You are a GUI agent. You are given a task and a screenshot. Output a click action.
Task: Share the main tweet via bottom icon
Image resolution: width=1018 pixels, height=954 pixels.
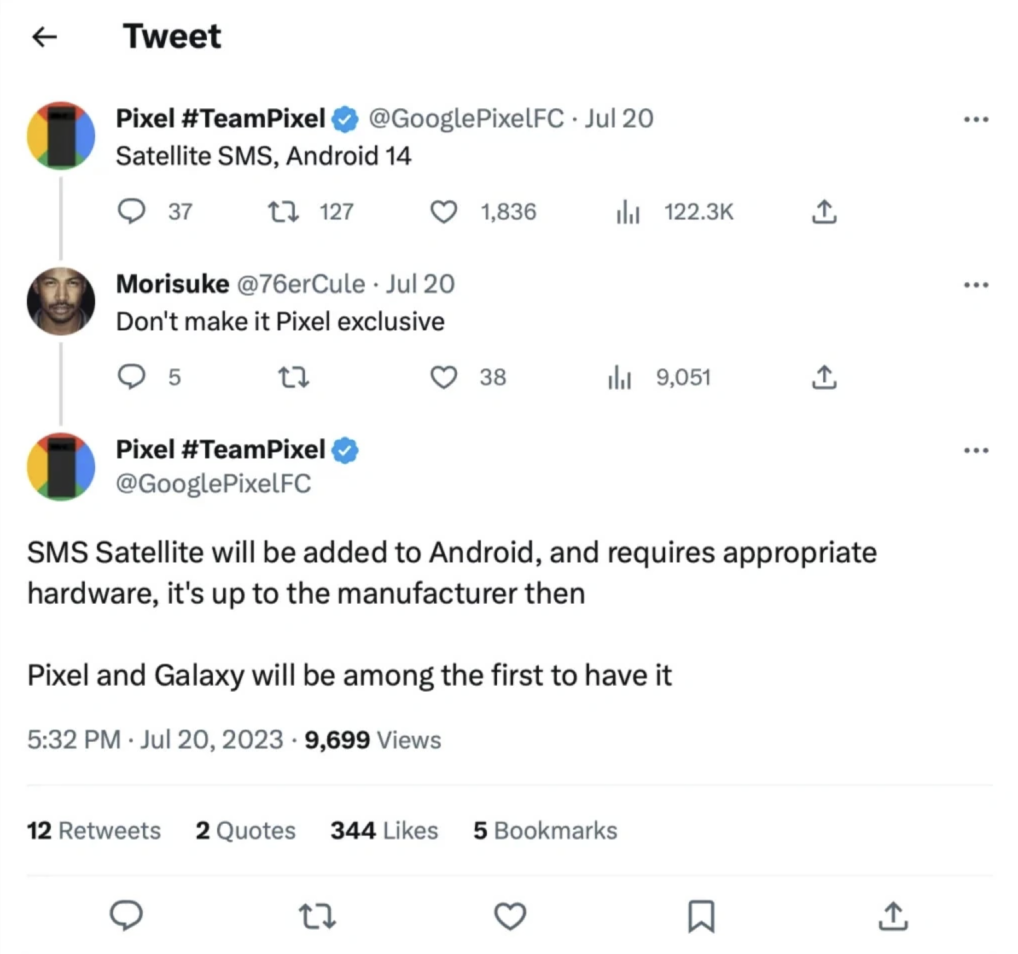[x=892, y=915]
